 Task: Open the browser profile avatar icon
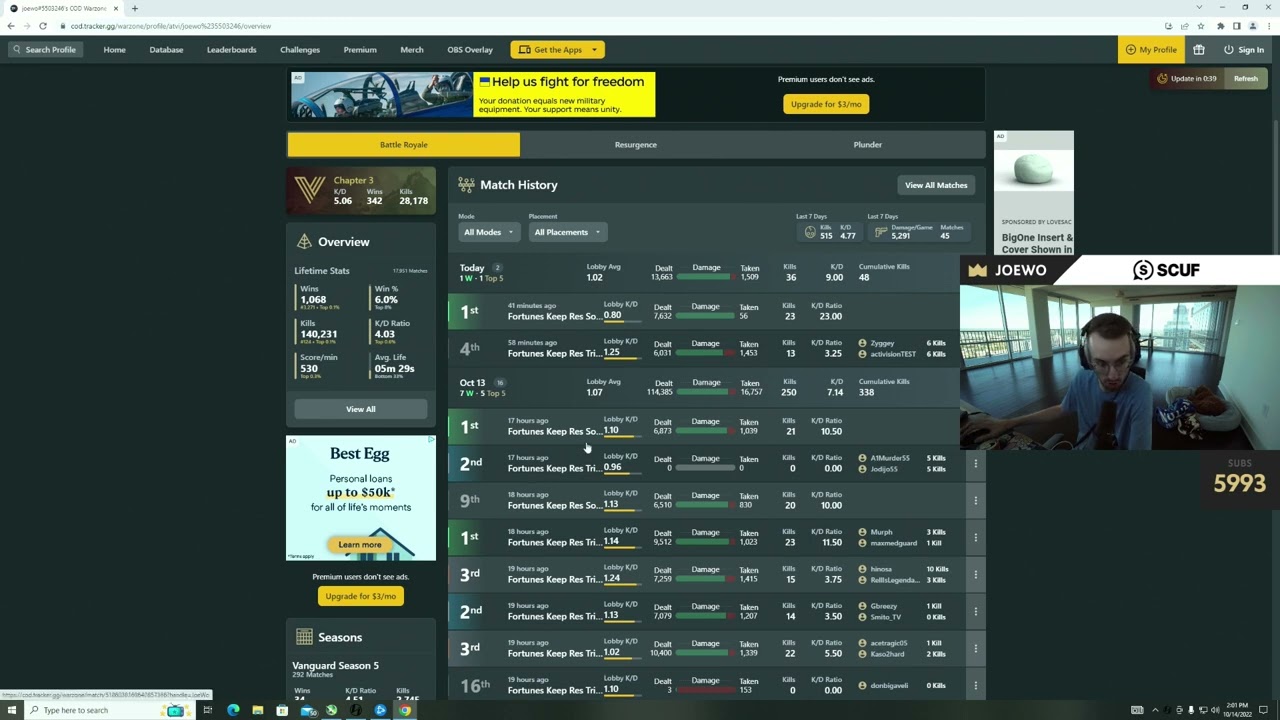pos(1252,26)
